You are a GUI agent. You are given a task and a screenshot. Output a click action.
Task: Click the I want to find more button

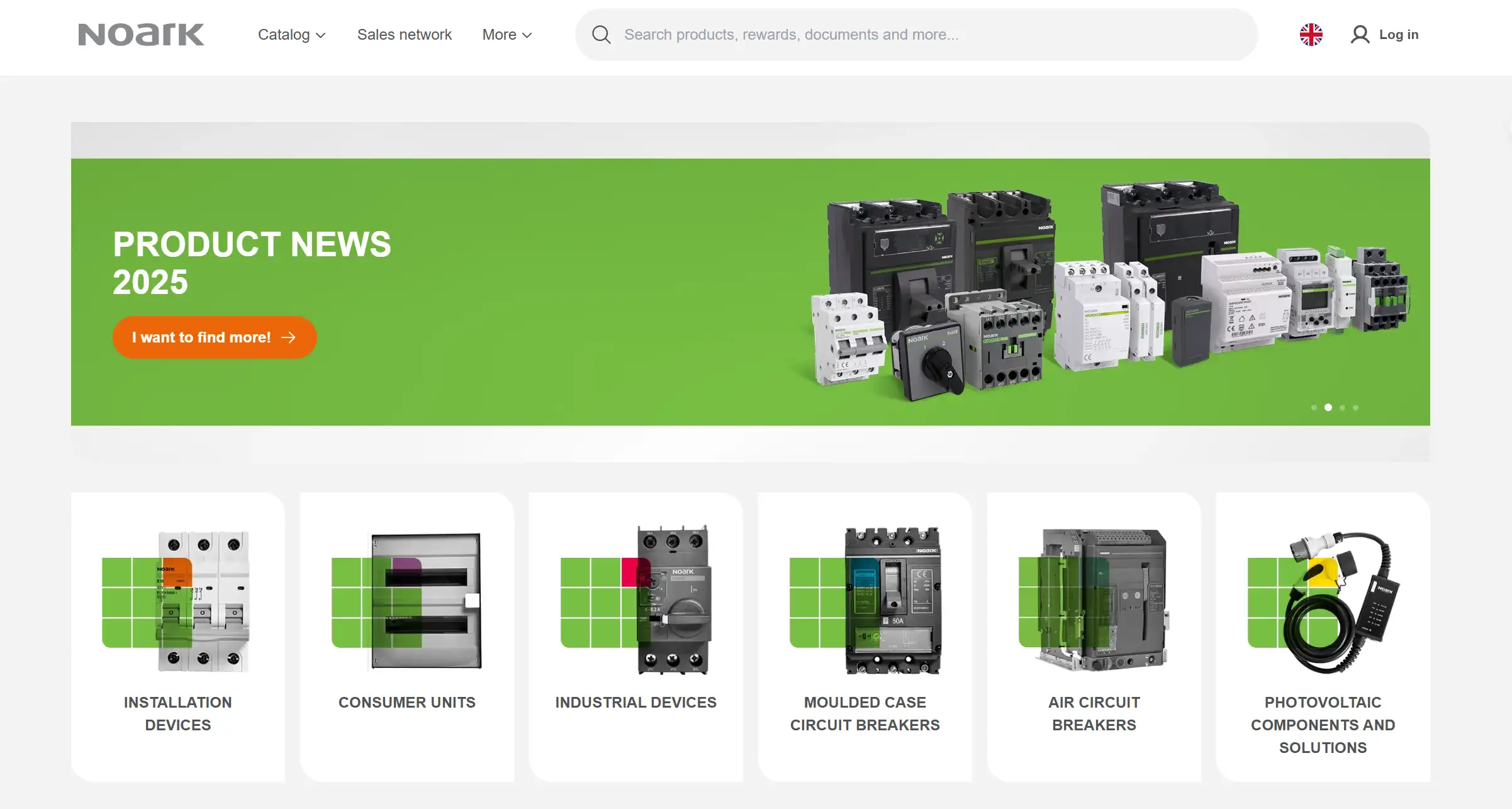215,337
